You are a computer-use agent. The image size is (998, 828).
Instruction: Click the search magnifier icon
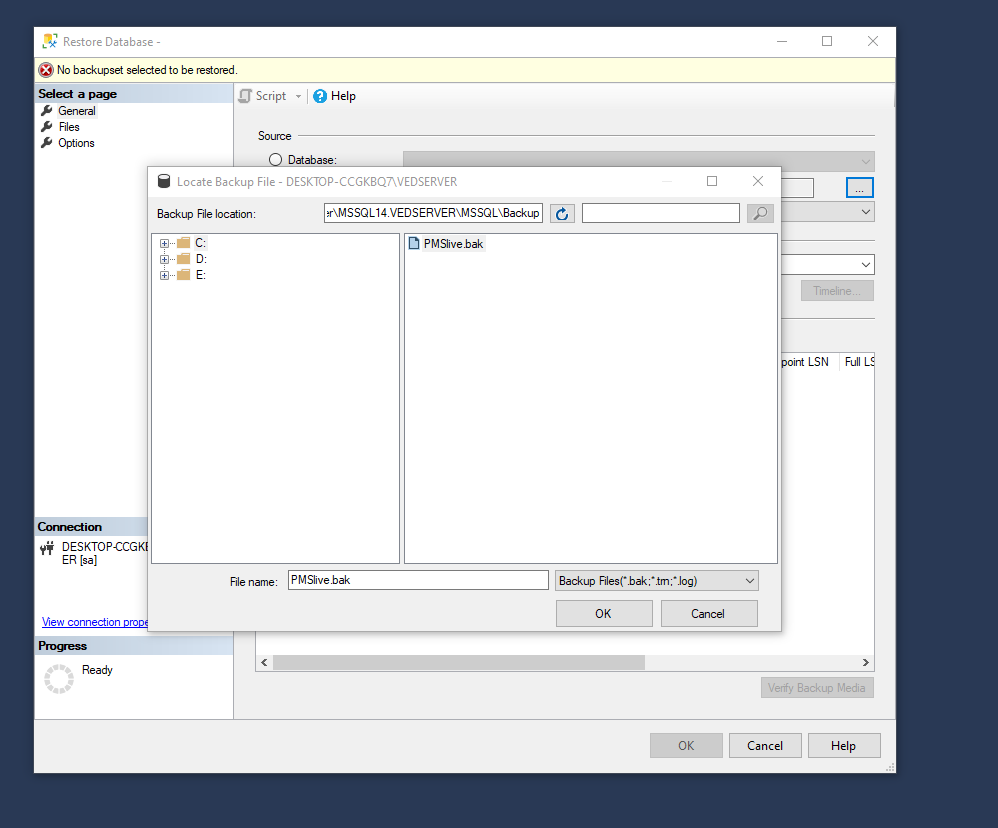[760, 213]
